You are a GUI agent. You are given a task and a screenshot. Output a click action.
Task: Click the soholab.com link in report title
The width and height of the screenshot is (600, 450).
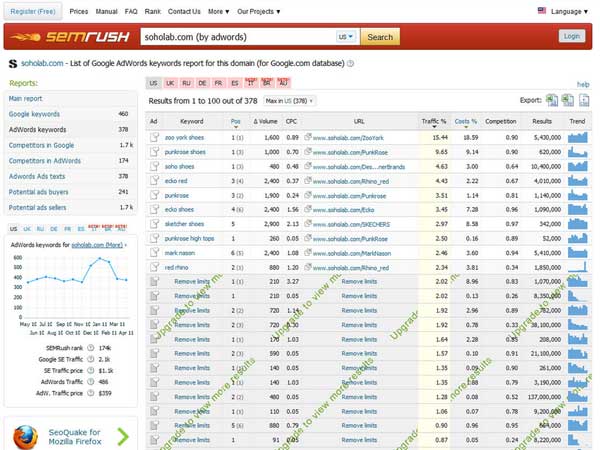coord(42,63)
